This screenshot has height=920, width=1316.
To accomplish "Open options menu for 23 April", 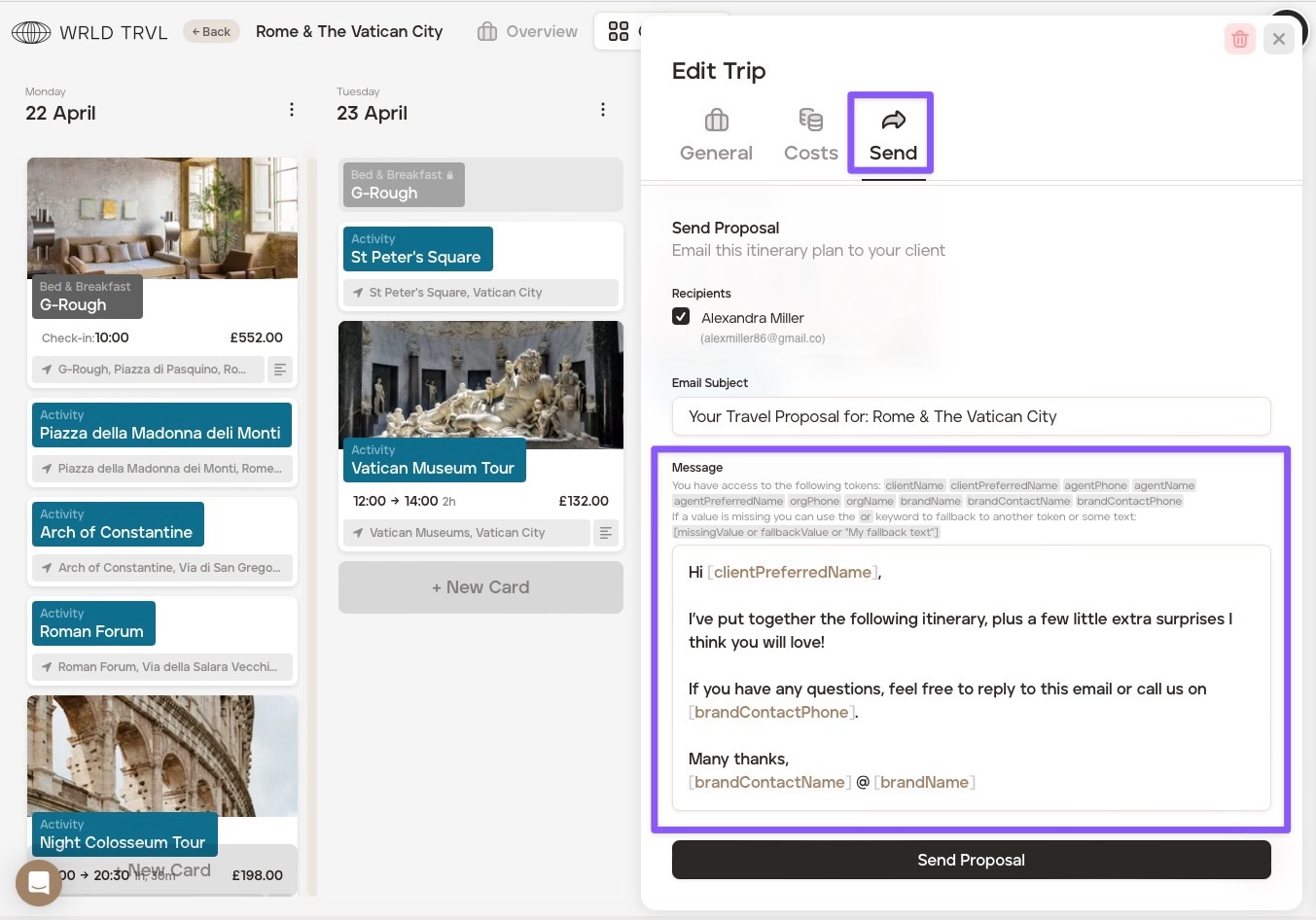I will click(x=603, y=110).
